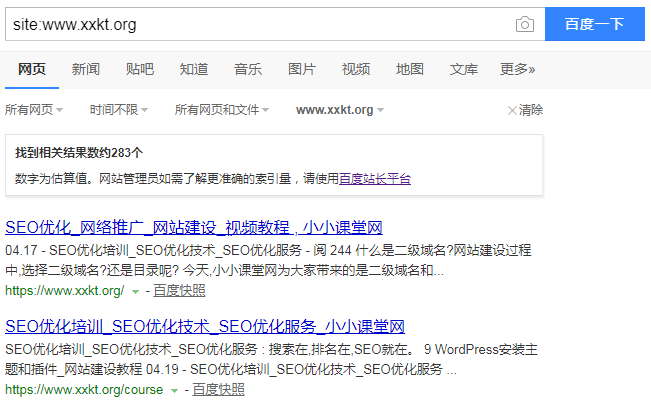This screenshot has height=405, width=651.
Task: Open the 音乐 tab
Action: pos(248,69)
